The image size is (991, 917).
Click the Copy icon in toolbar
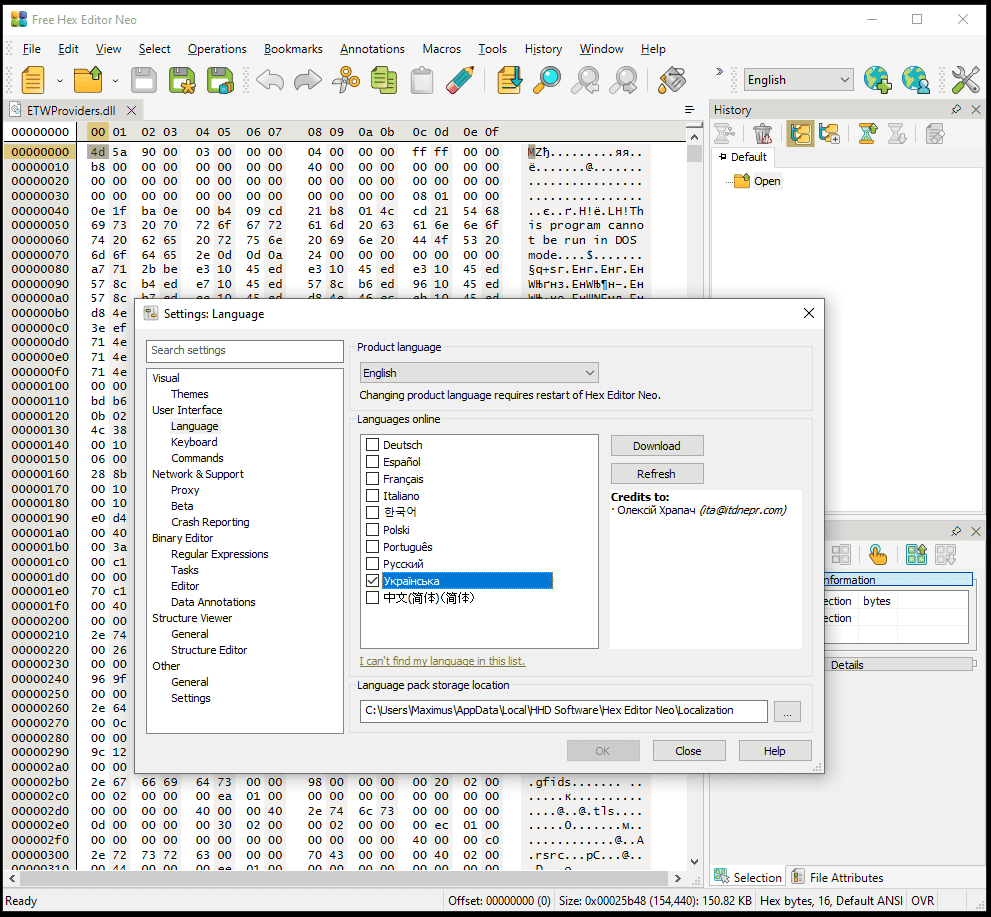coord(384,80)
